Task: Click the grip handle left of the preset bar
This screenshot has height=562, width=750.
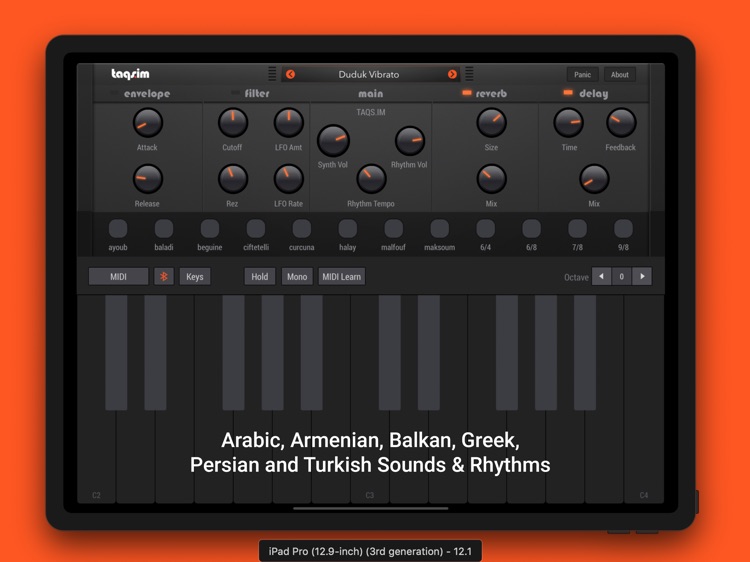Action: 272,74
